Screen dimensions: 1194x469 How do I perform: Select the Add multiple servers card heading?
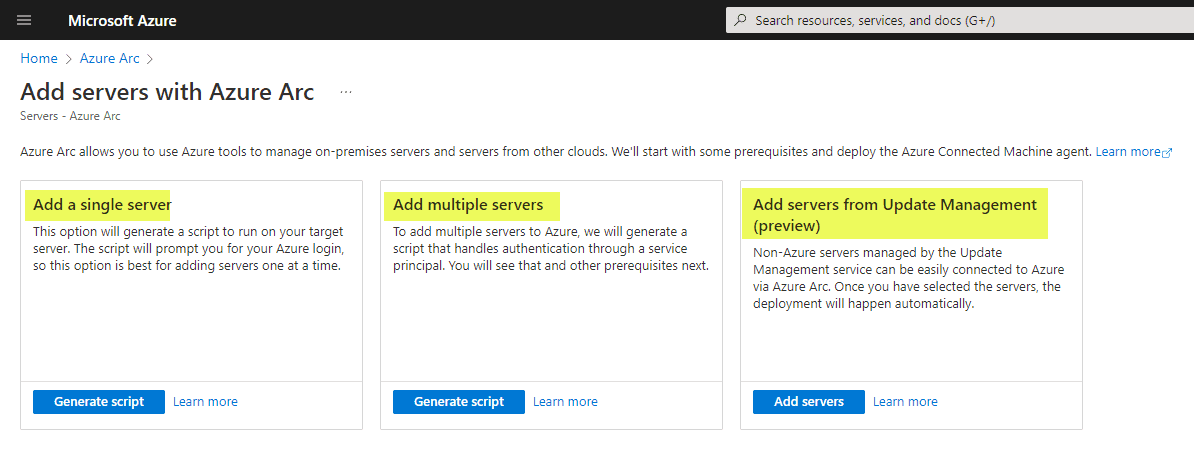point(468,205)
